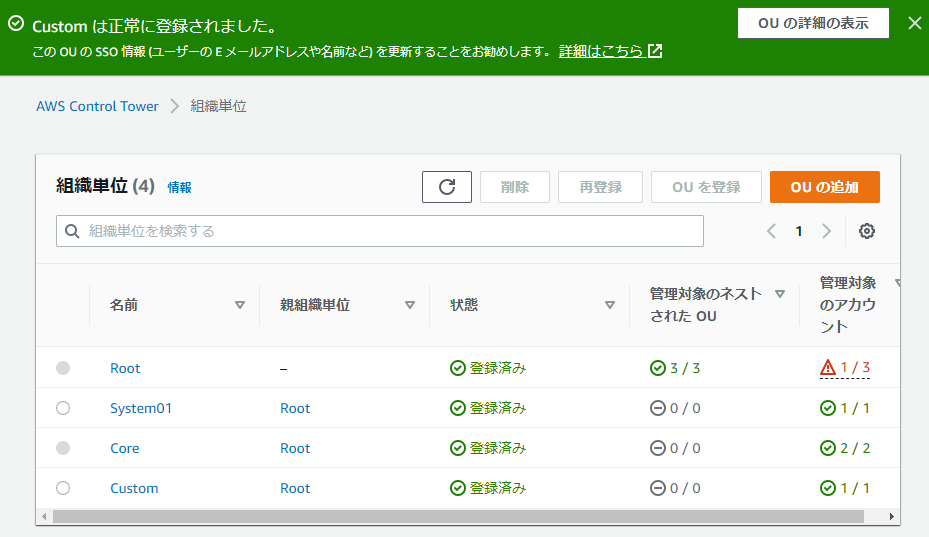Click the OU の詳細の表示 button

click(813, 23)
